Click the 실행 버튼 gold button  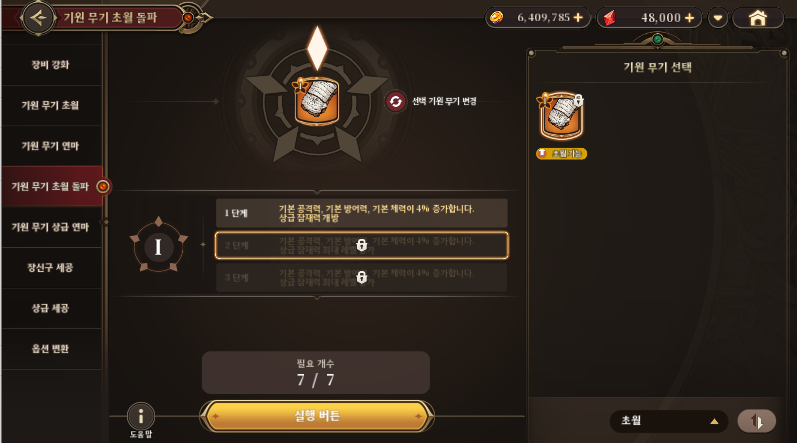pyautogui.click(x=317, y=416)
